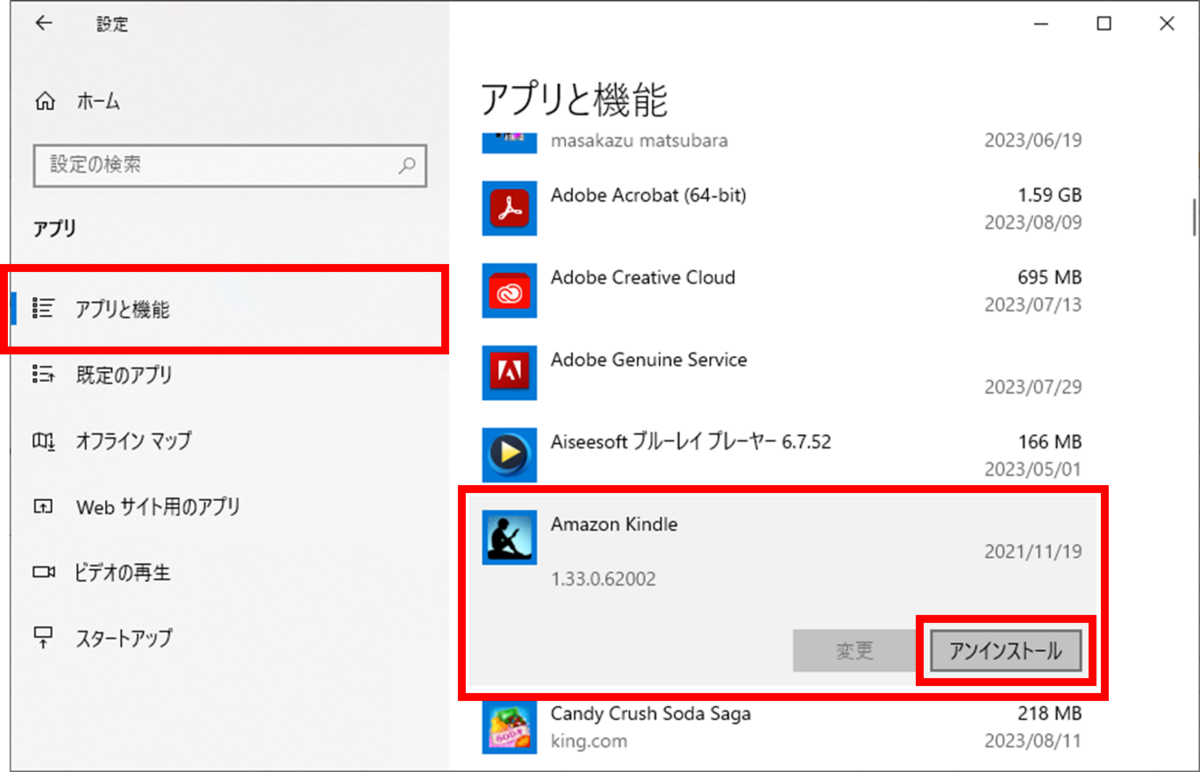Click the app list scrollbar thumb

pyautogui.click(x=1194, y=218)
